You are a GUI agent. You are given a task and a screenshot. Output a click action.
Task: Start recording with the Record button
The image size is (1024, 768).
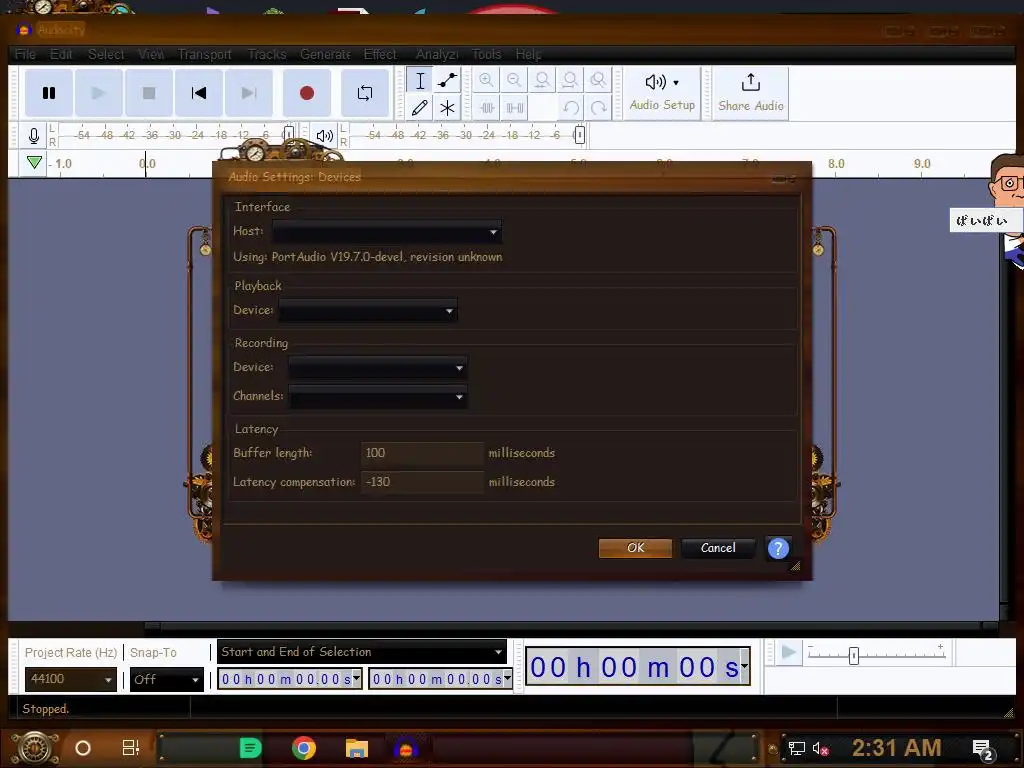[307, 93]
